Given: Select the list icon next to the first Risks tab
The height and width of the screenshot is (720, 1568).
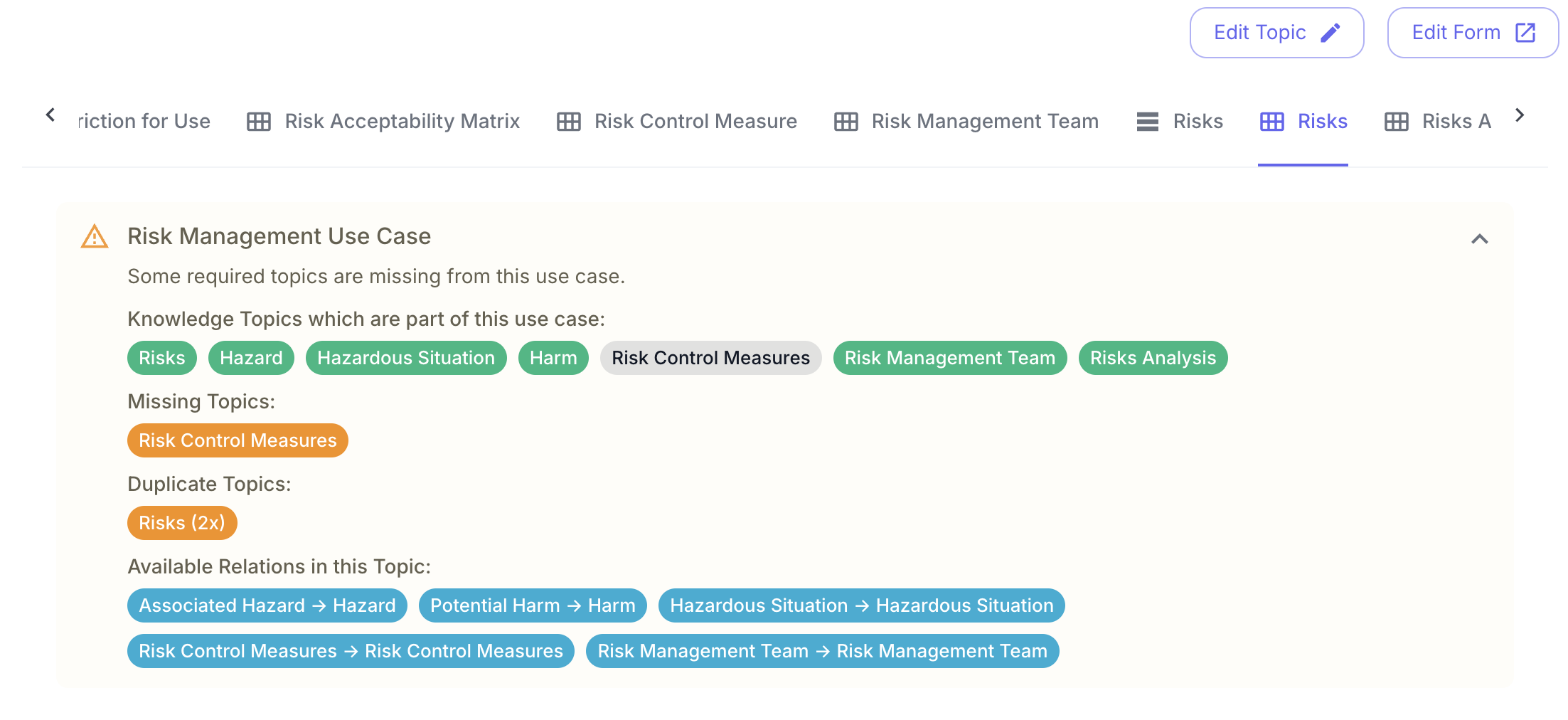Looking at the screenshot, I should [x=1146, y=121].
